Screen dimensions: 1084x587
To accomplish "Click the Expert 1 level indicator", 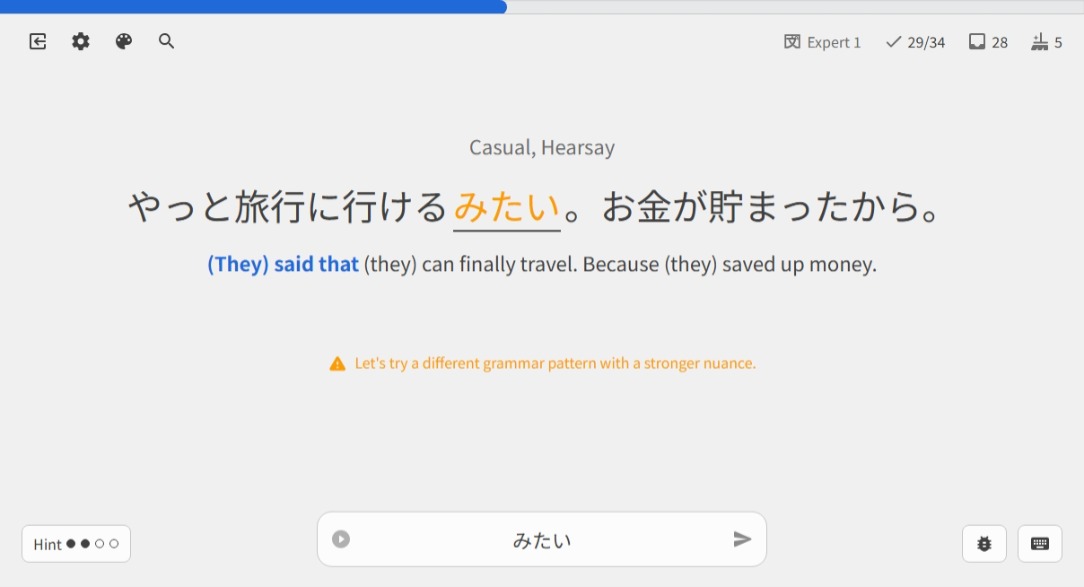I will coord(822,42).
